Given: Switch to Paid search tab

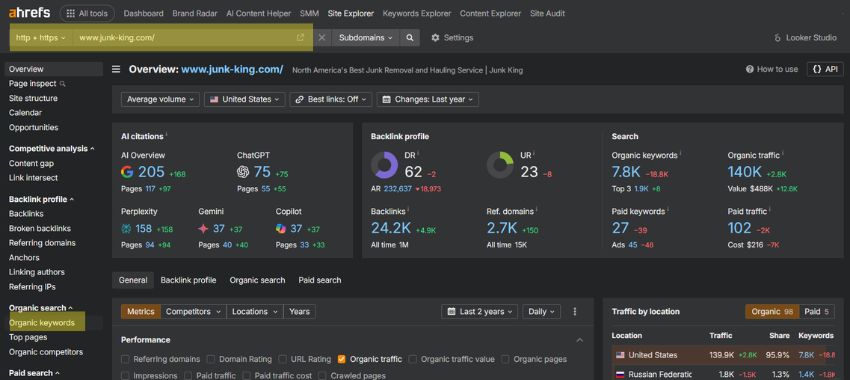Looking at the screenshot, I should pos(320,280).
